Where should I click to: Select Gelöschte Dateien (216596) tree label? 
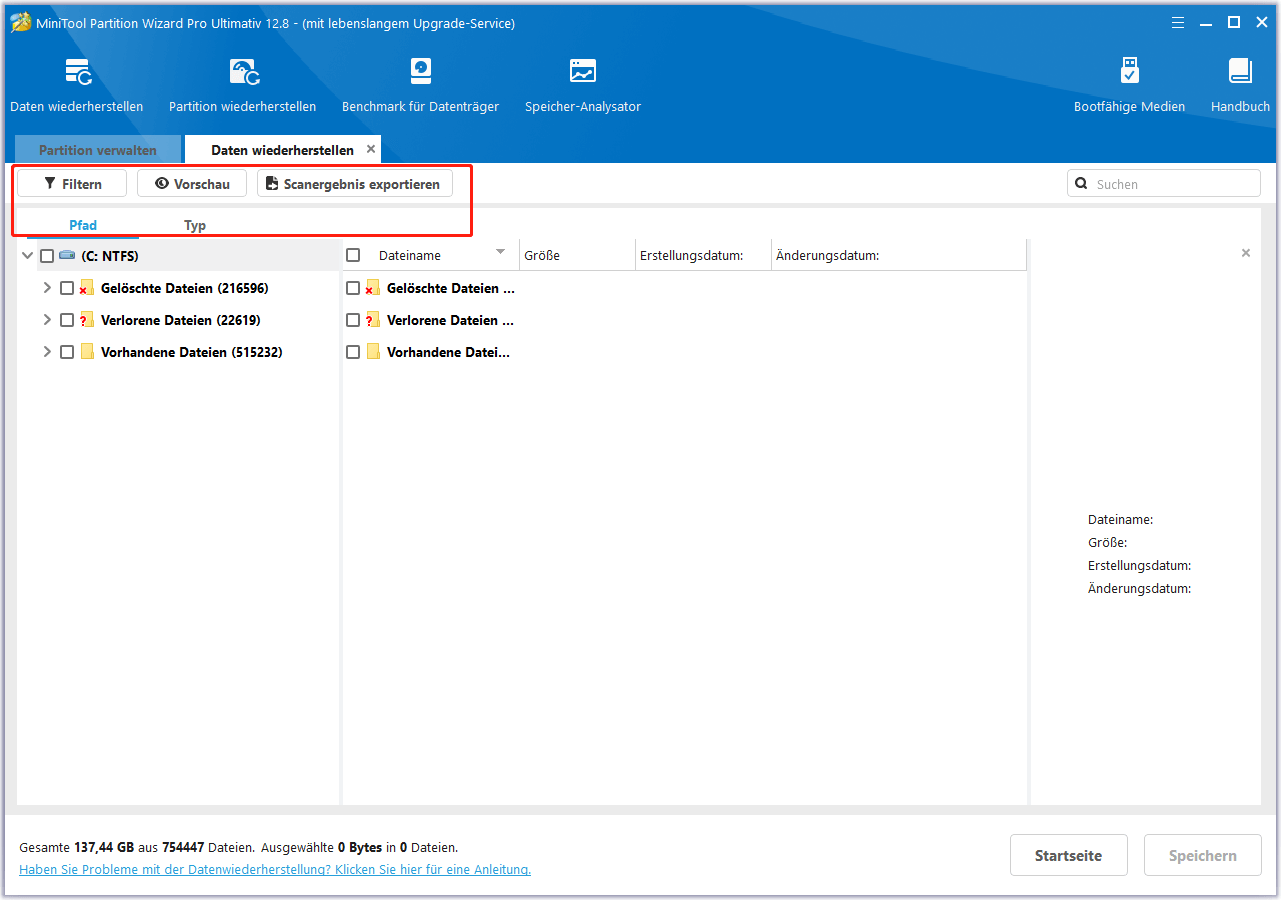[185, 288]
